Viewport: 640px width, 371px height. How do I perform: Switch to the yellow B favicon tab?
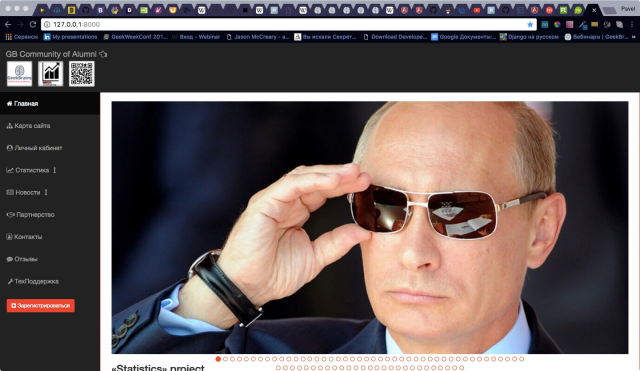(71, 10)
